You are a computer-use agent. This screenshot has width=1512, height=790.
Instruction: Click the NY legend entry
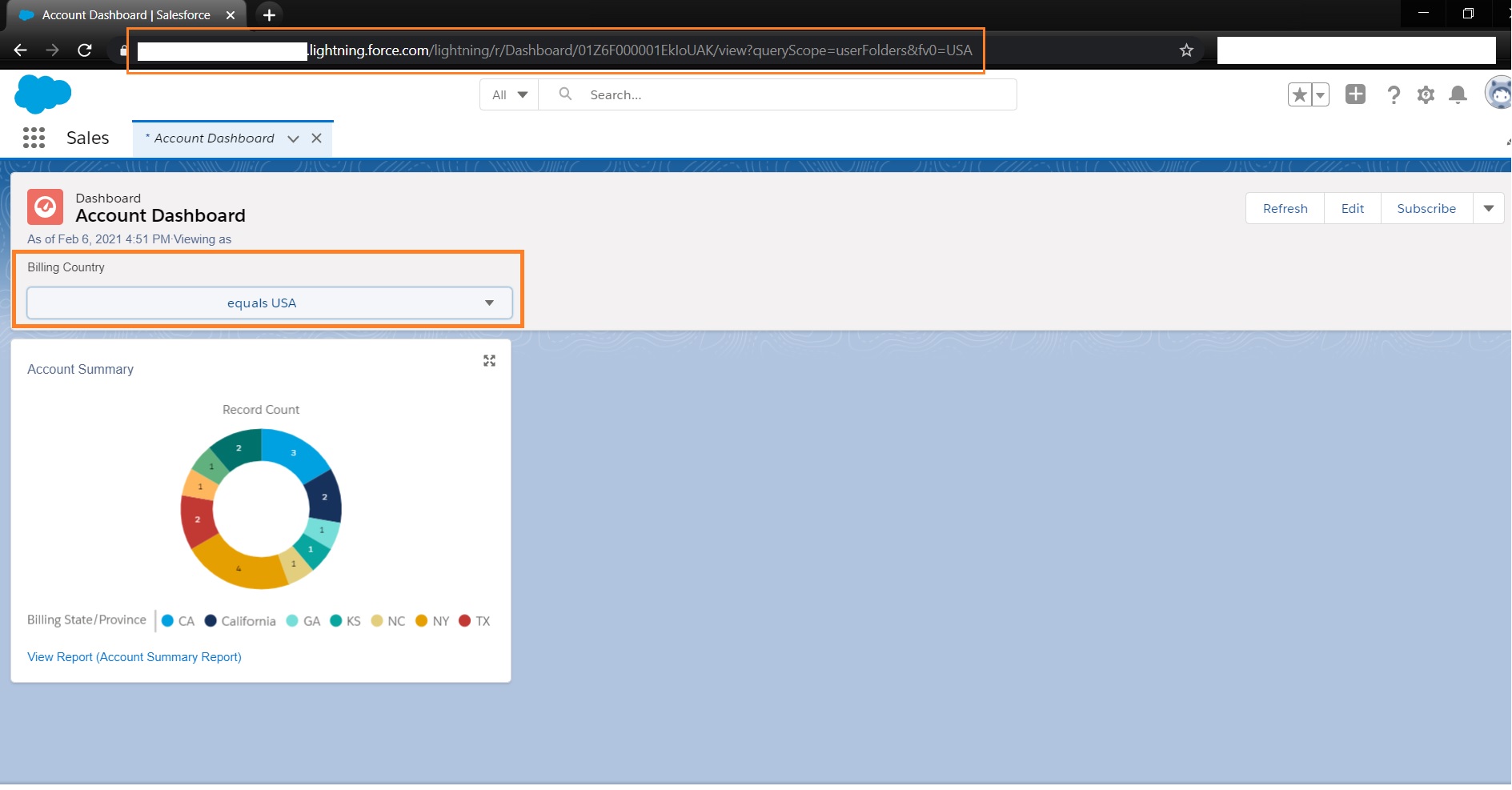coord(432,620)
